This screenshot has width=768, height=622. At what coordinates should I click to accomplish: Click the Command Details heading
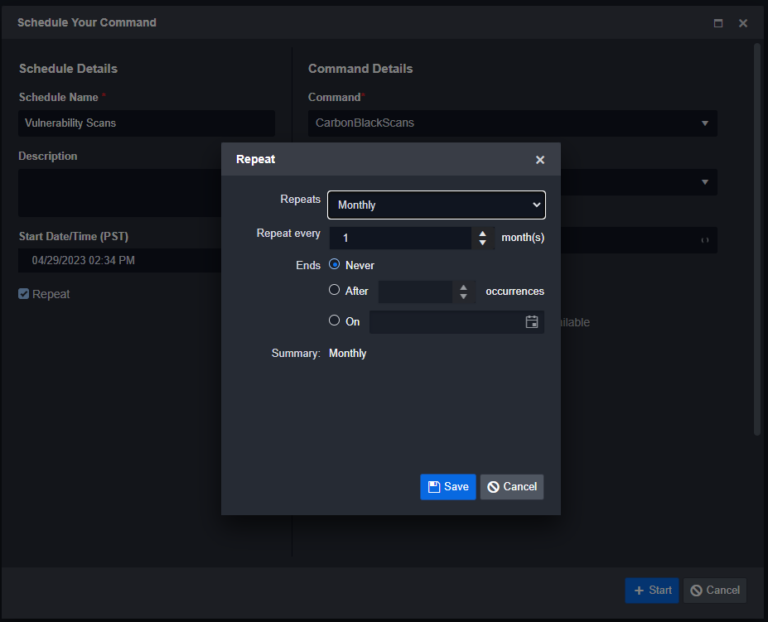pos(360,69)
